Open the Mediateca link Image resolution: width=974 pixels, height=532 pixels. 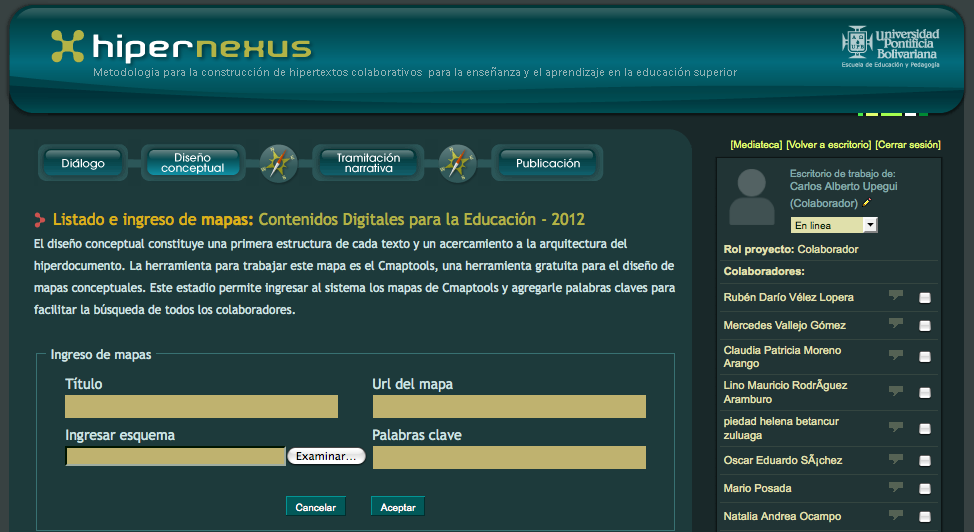tap(756, 144)
